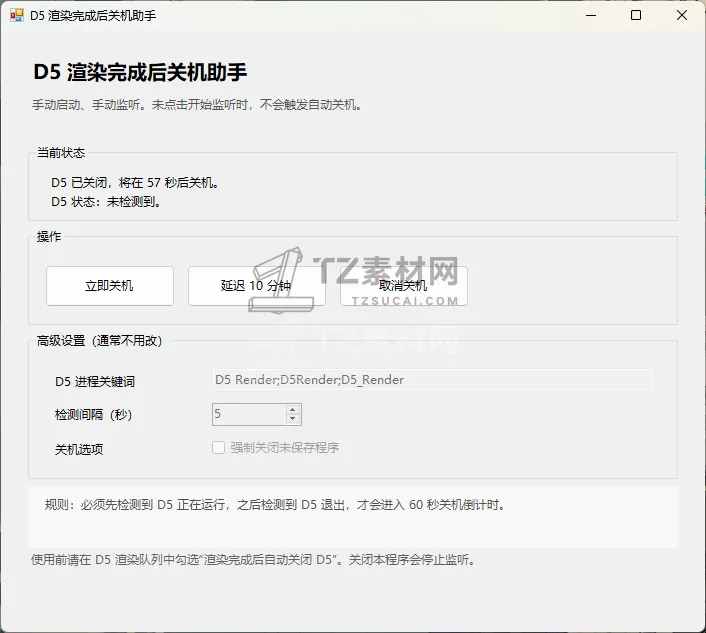Toggle 强制关闭未保存程序 checkbox
Image resolution: width=706 pixels, height=633 pixels.
(218, 448)
